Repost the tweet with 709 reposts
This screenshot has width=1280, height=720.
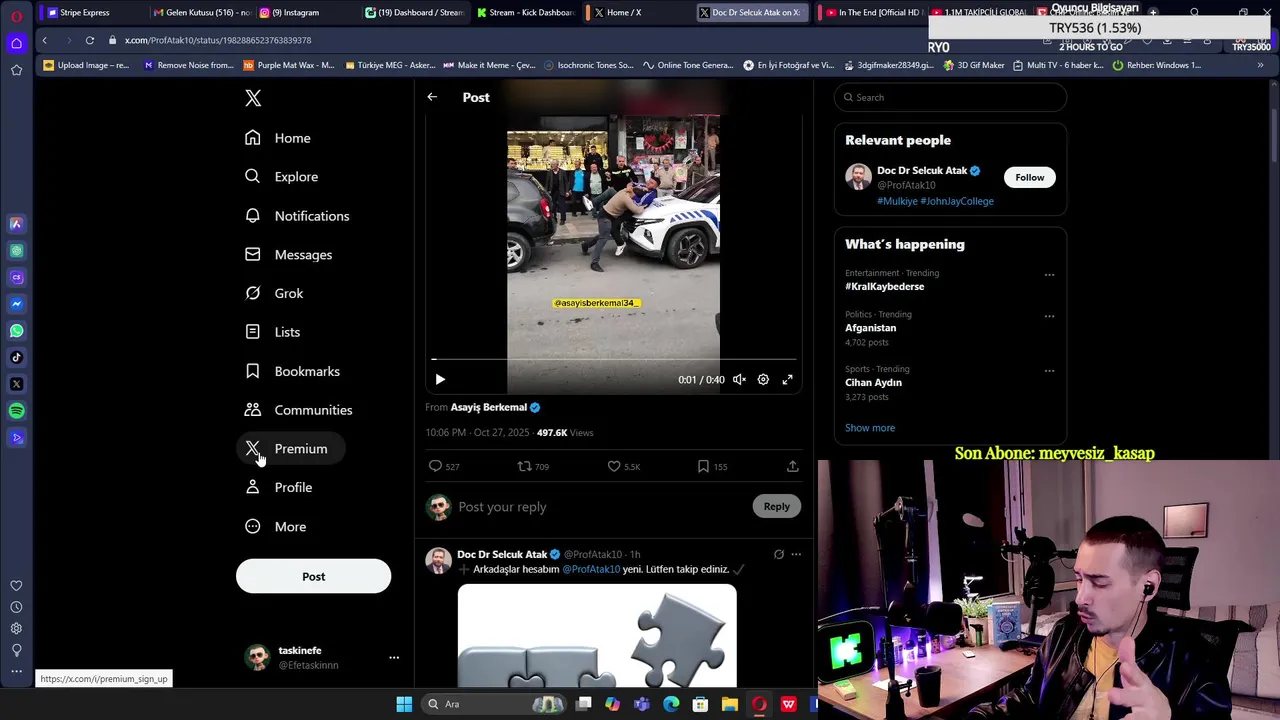coord(532,467)
